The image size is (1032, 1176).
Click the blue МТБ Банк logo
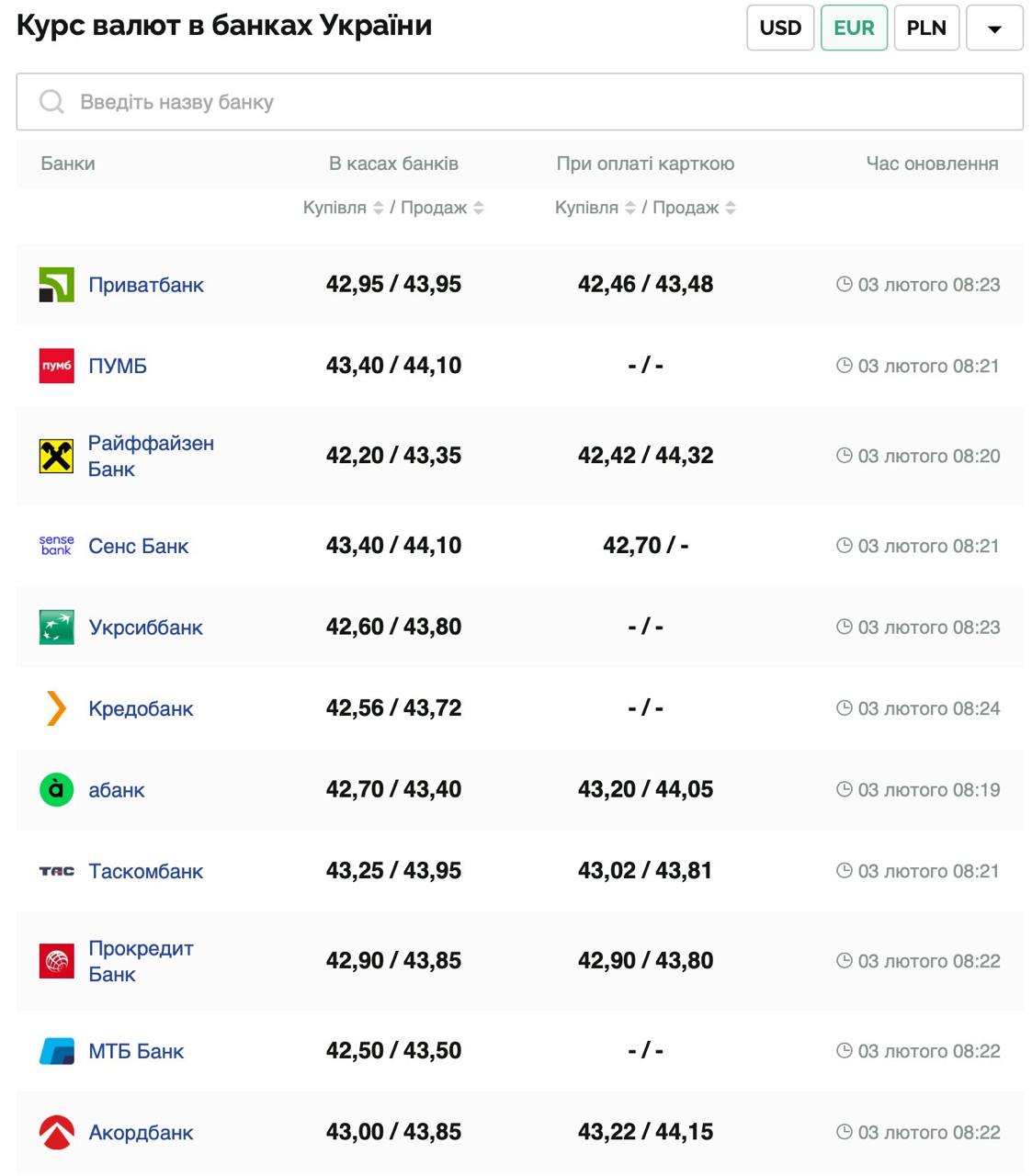pyautogui.click(x=56, y=1051)
